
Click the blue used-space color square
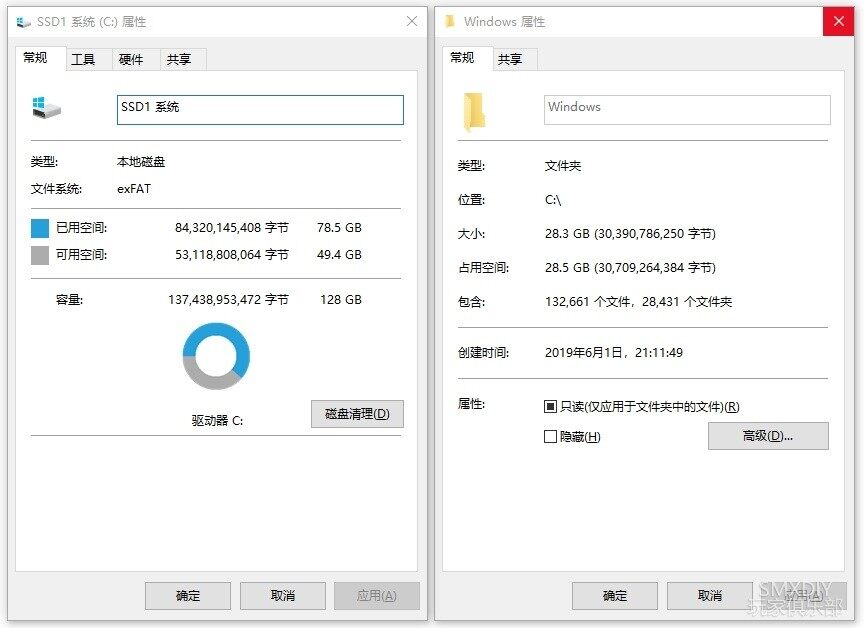tap(40, 228)
